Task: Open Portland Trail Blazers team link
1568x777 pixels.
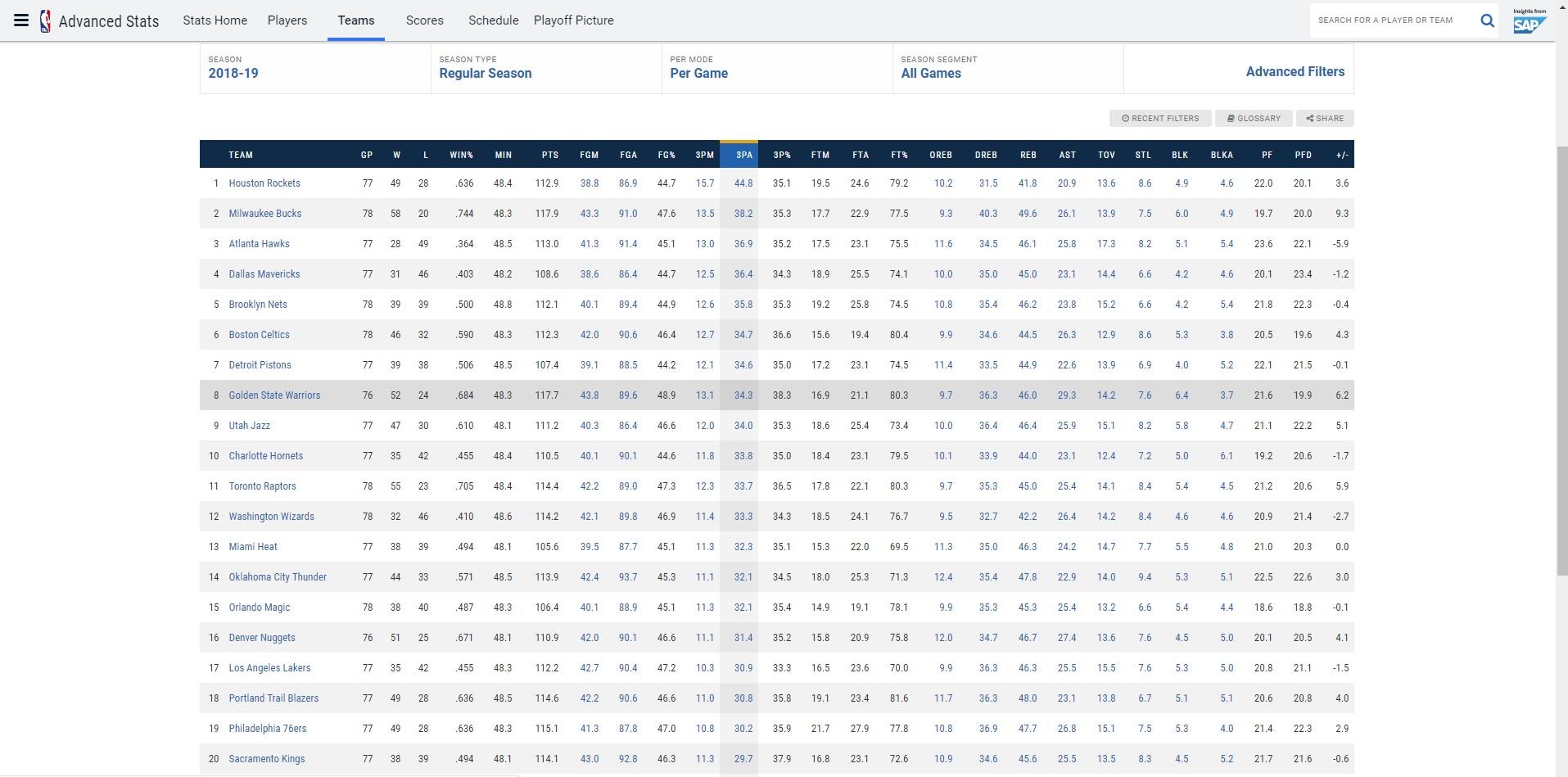Action: click(x=273, y=698)
